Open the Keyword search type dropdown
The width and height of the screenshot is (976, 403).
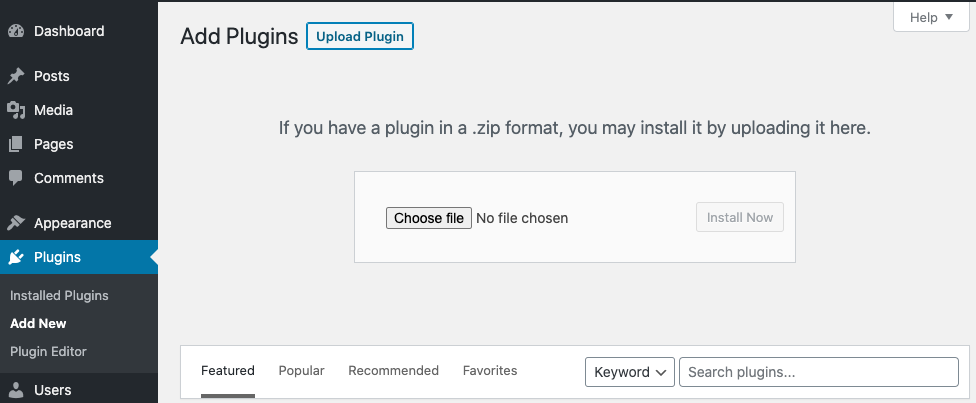629,372
